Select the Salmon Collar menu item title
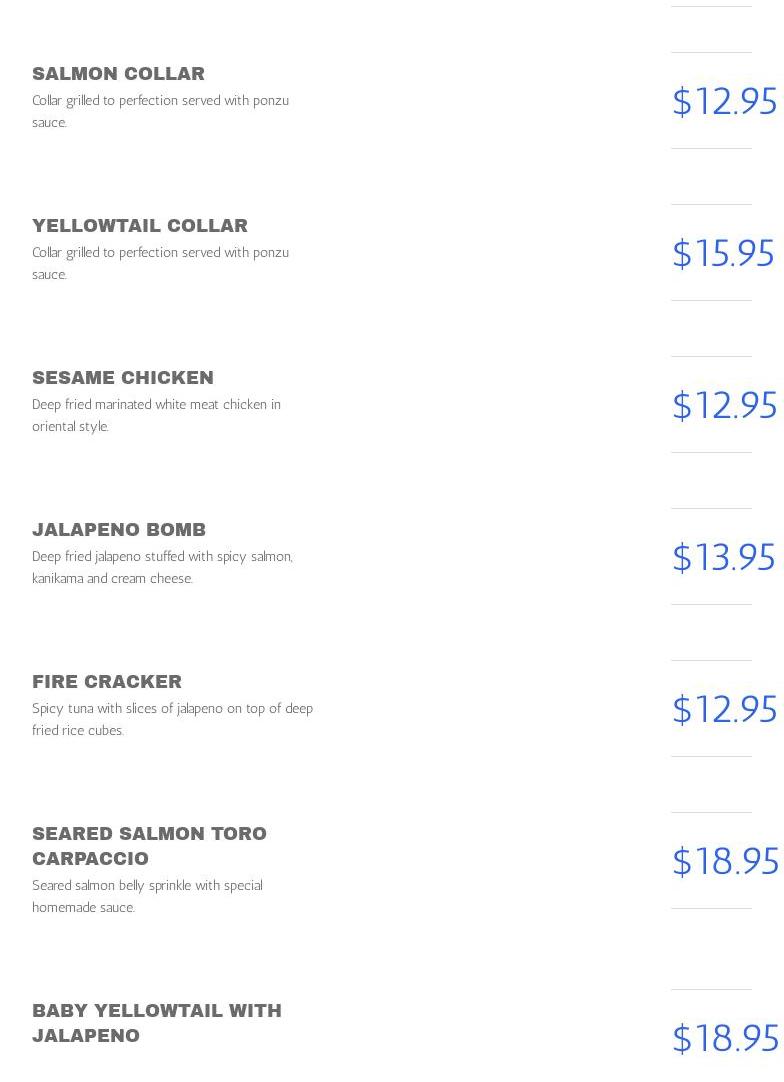 click(x=118, y=74)
